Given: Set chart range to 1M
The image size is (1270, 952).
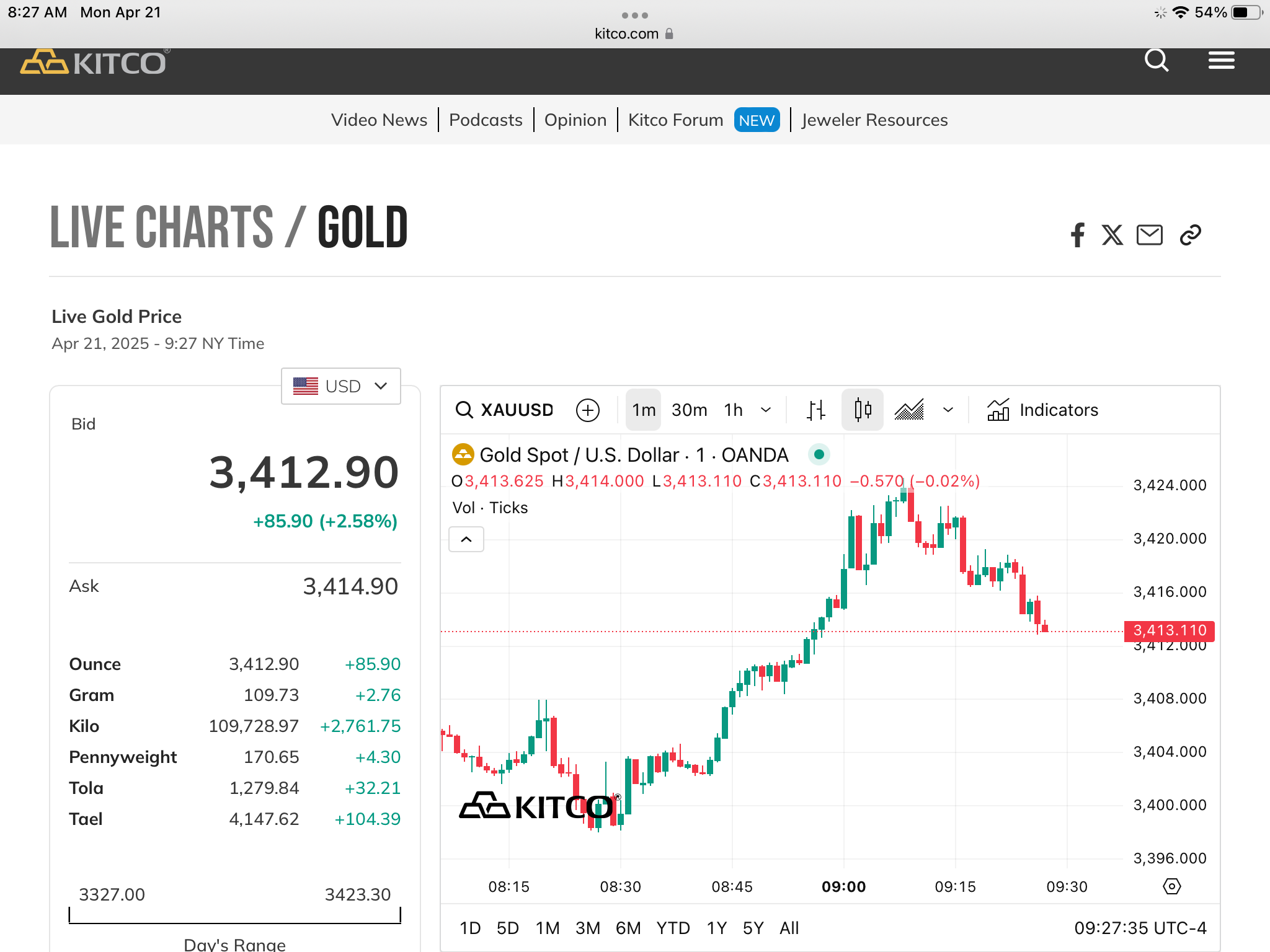Looking at the screenshot, I should (x=548, y=928).
